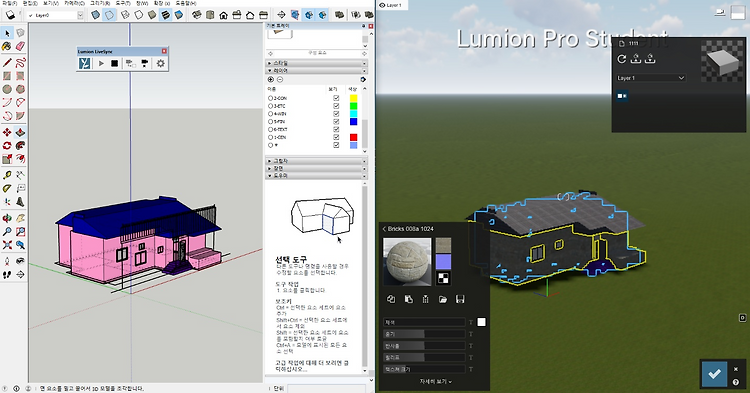Confirm Lumion material changes with checkmark
The height and width of the screenshot is (393, 750).
(715, 373)
